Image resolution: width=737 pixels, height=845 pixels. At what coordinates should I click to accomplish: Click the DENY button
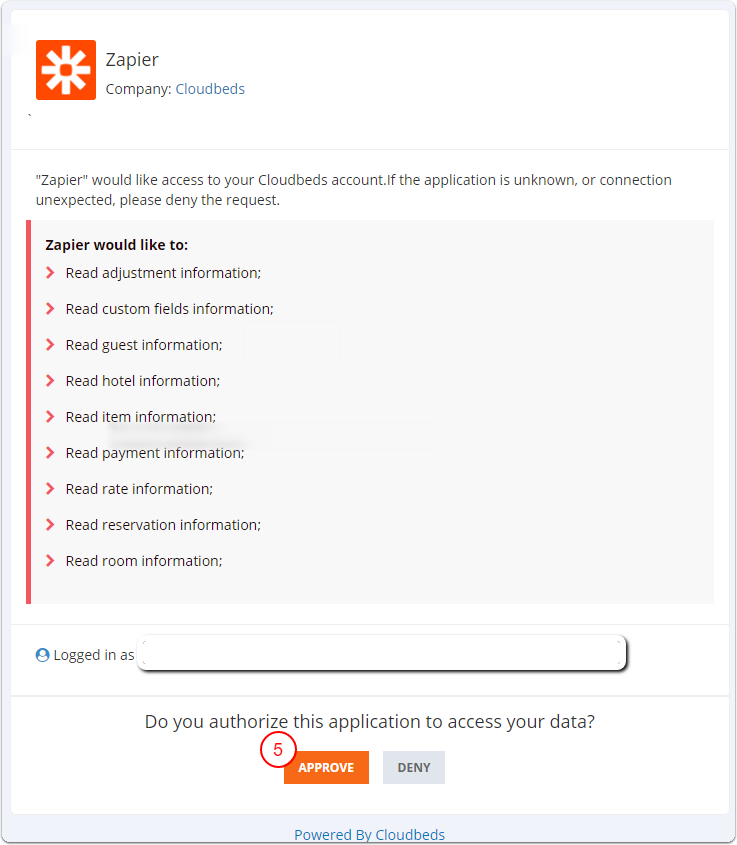tap(413, 767)
